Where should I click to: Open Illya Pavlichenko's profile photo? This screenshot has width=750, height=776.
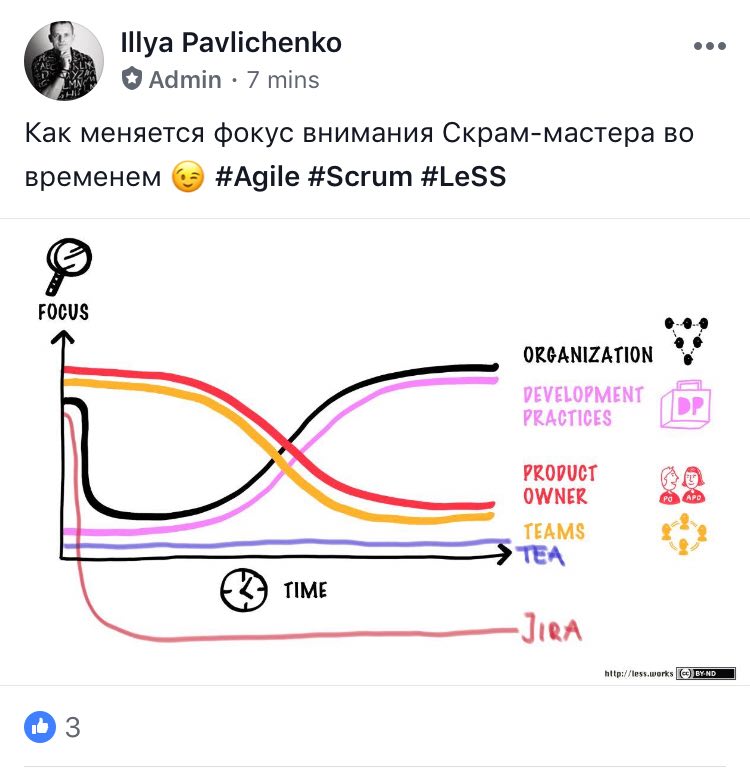coord(64,60)
